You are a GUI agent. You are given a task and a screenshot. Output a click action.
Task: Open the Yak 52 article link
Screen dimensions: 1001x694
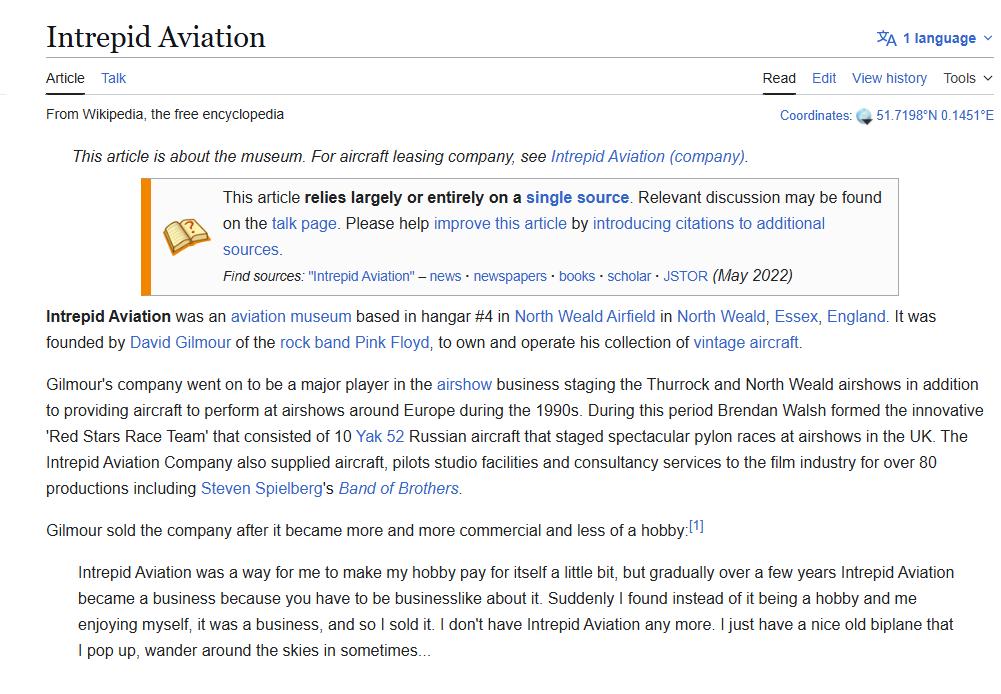(x=380, y=436)
